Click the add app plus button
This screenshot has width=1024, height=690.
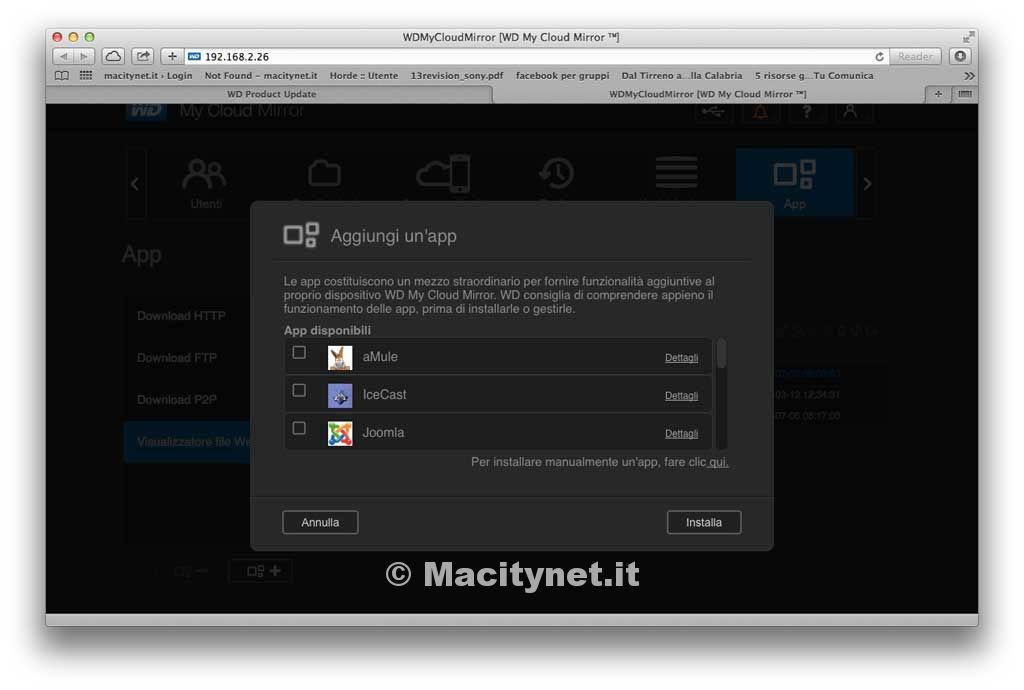click(261, 571)
